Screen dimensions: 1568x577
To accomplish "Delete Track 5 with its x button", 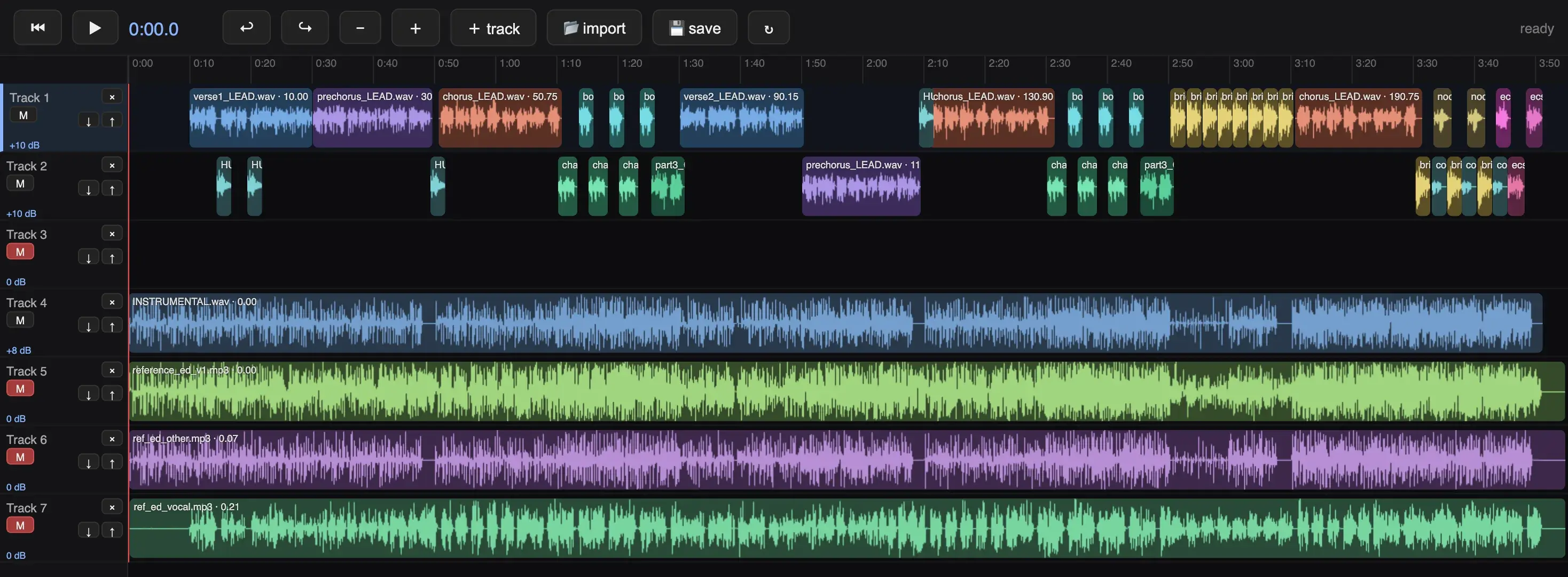I will tap(112, 370).
